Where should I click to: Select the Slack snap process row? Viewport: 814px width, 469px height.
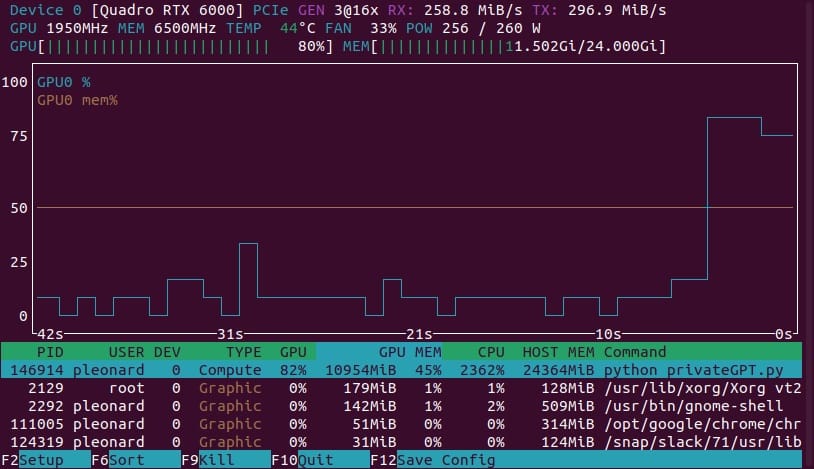pos(400,442)
